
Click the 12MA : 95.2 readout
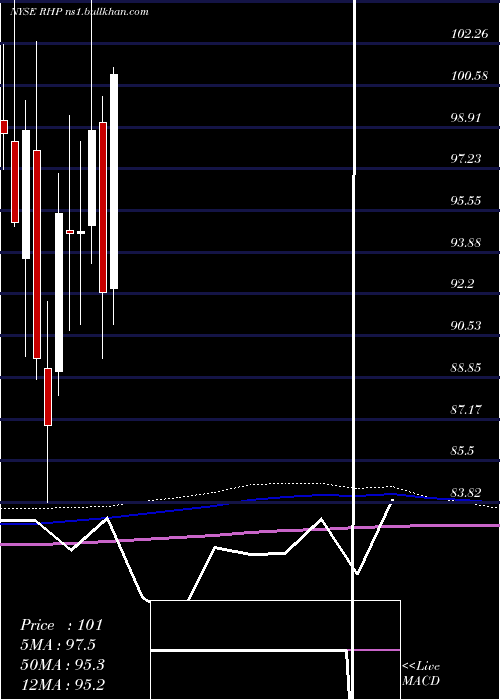pos(62,684)
